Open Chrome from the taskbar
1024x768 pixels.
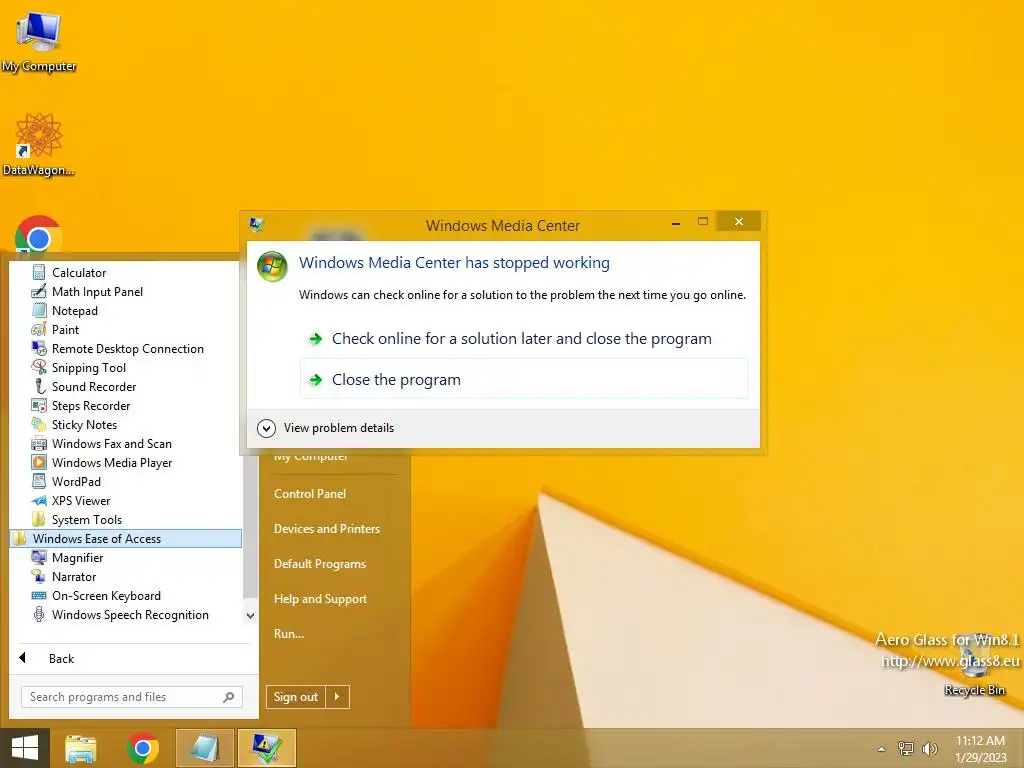(143, 748)
